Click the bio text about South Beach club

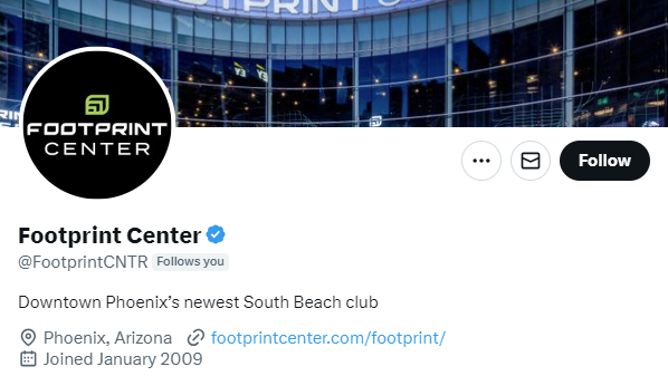[198, 302]
